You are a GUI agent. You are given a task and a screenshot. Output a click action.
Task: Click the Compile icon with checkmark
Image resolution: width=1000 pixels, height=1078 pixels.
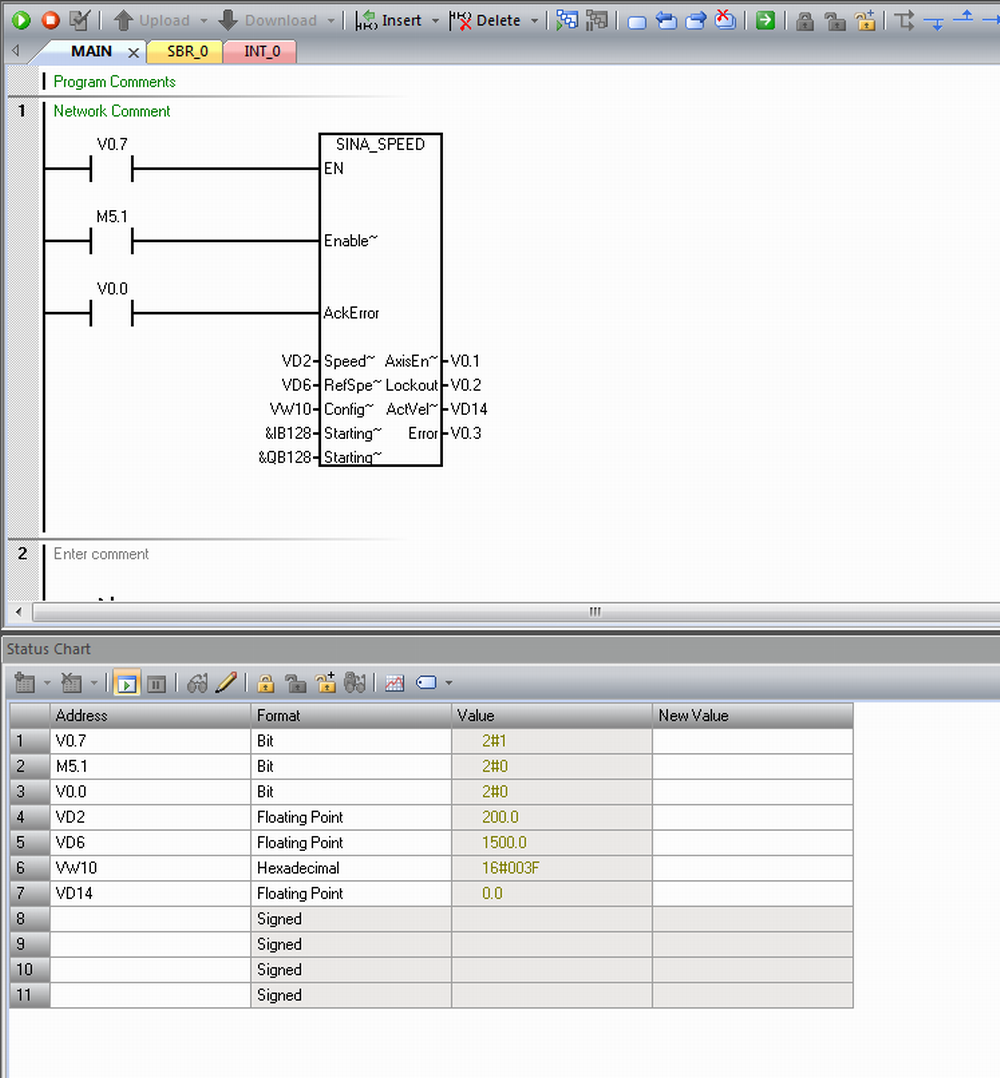coord(80,20)
